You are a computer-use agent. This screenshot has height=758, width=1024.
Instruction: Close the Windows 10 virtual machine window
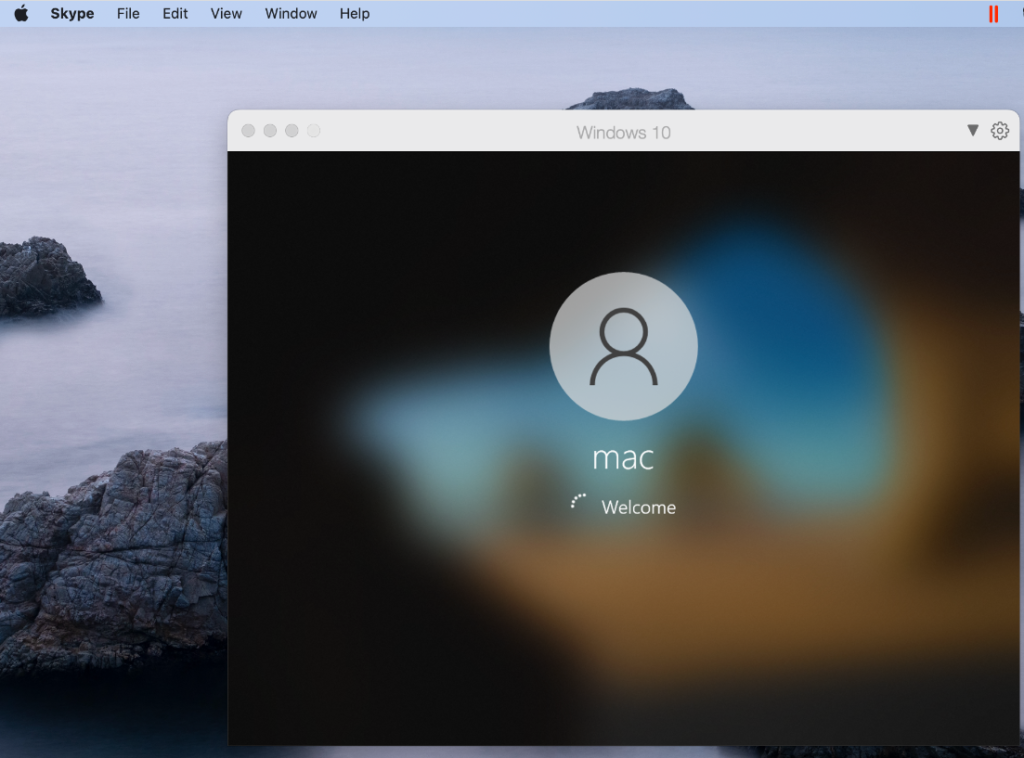coord(248,131)
